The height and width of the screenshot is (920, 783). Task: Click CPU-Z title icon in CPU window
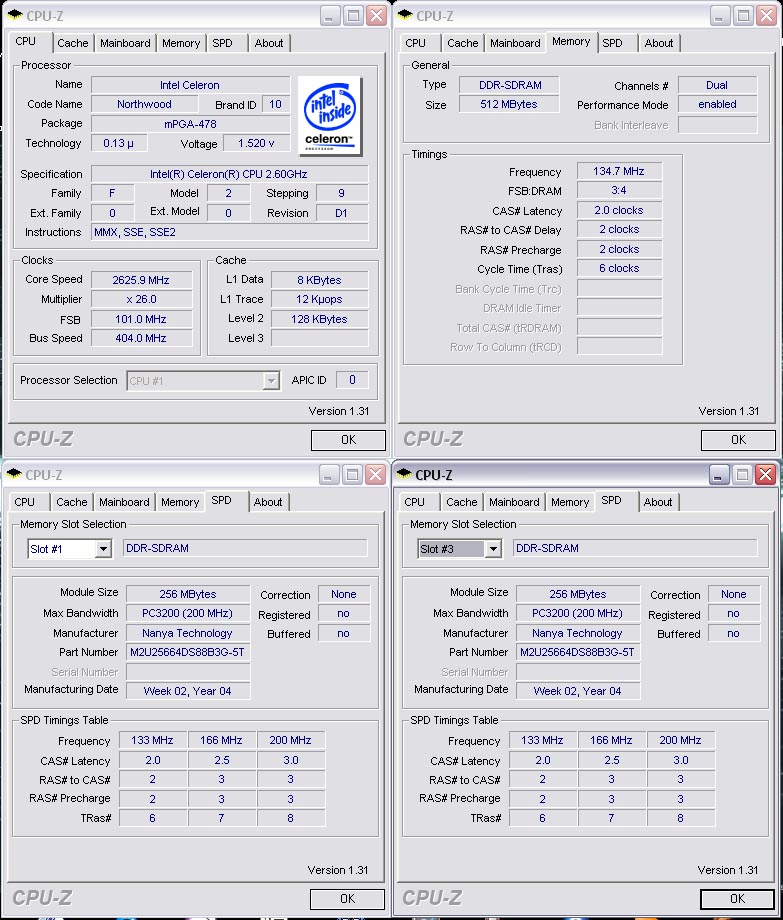click(15, 15)
